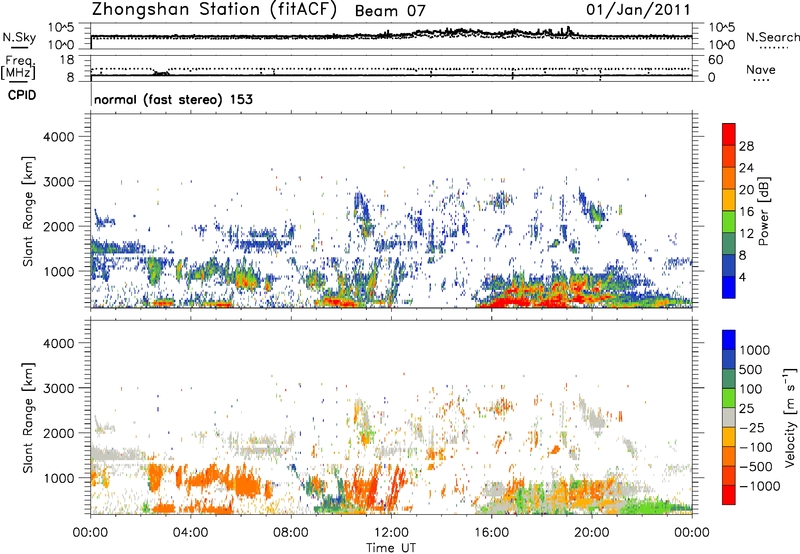This screenshot has width=800, height=554.
Task: Click the 1000 range tick in the velocity panel
Action: pos(59,478)
